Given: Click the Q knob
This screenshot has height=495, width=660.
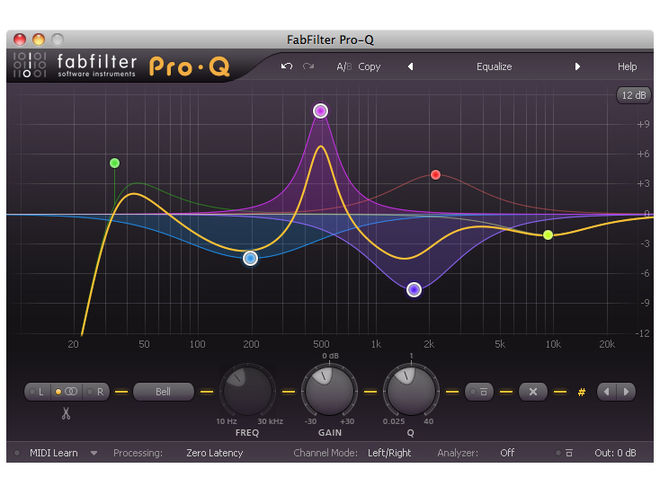Looking at the screenshot, I should pos(411,391).
